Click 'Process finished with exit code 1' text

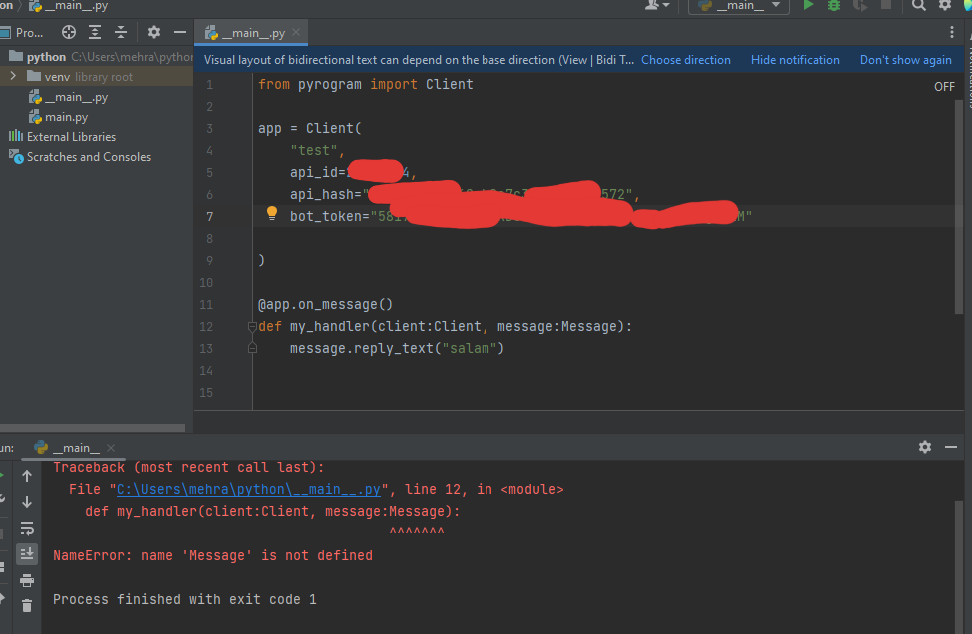(185, 599)
